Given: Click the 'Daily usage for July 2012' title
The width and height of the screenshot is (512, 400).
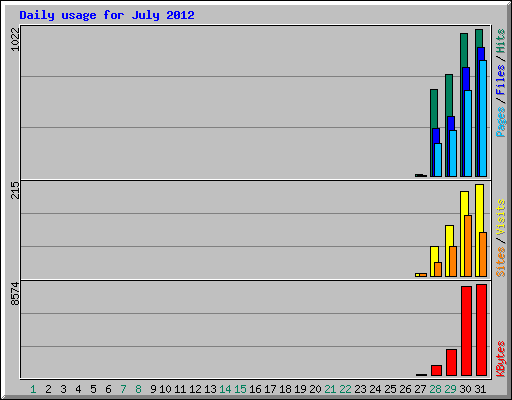Looking at the screenshot, I should [x=107, y=15].
